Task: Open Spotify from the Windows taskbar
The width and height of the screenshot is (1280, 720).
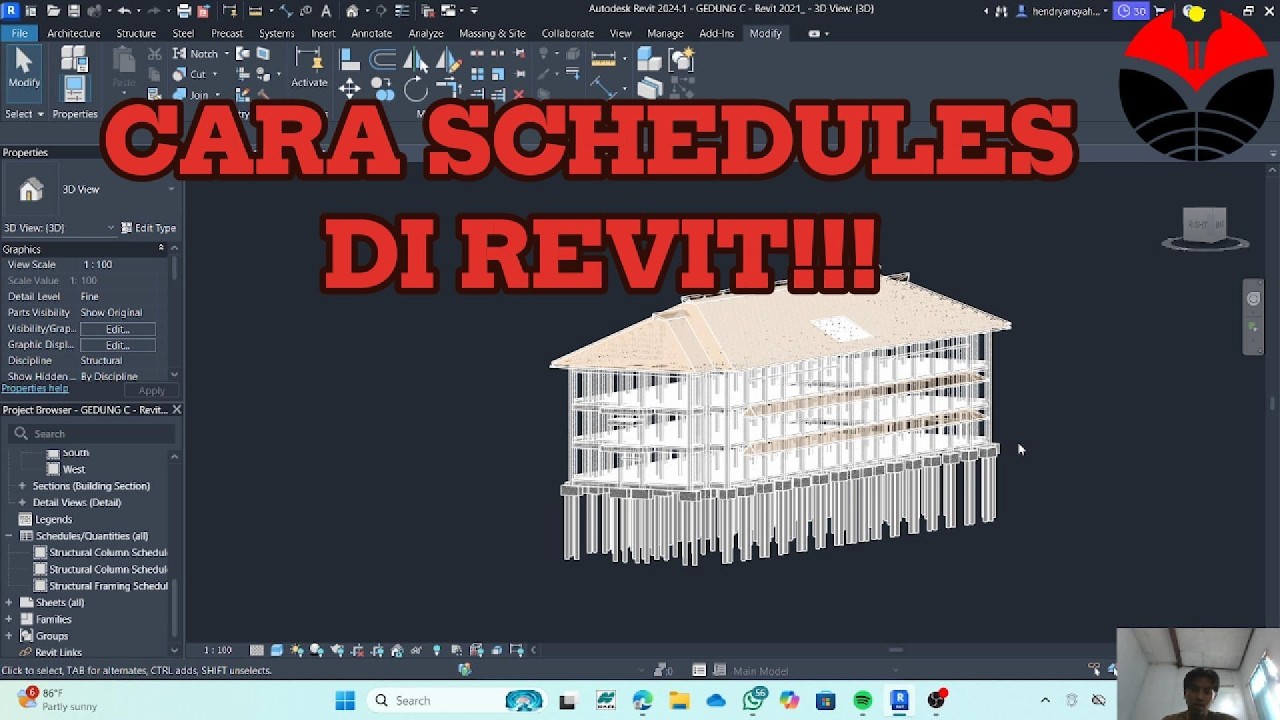Action: pos(863,701)
